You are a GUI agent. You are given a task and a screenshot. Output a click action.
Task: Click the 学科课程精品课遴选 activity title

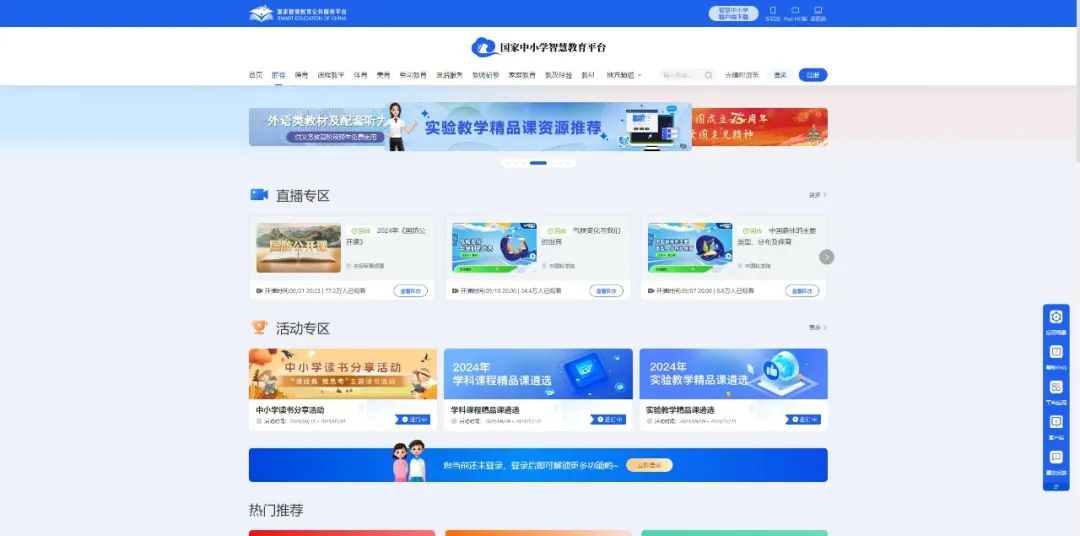click(x=485, y=410)
